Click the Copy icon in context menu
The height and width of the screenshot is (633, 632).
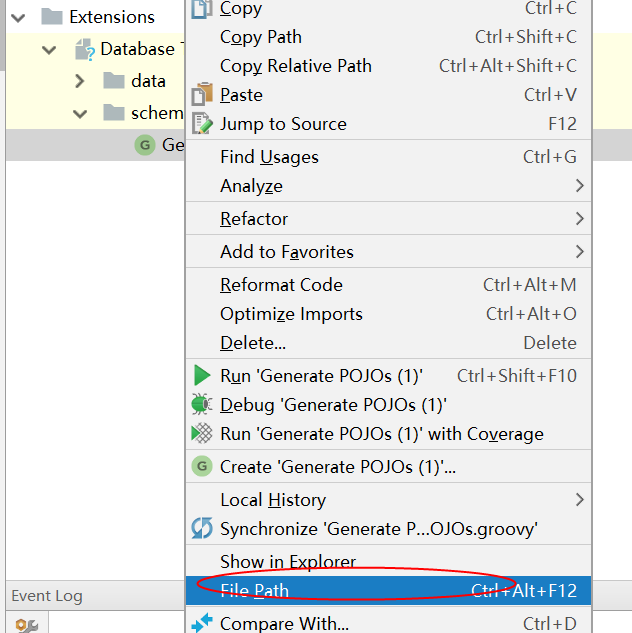coord(202,9)
